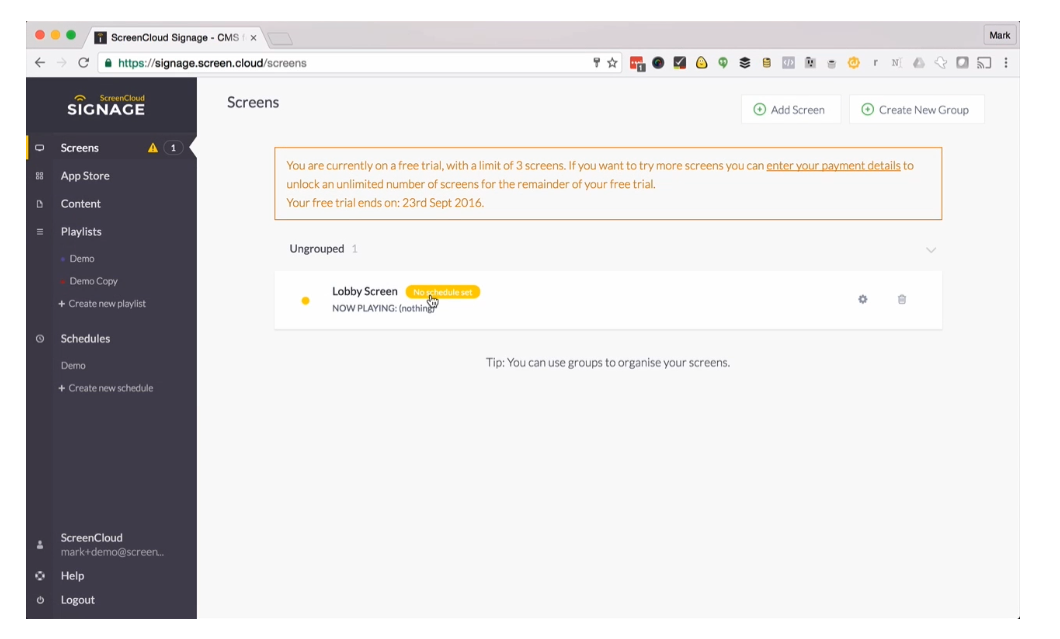Open settings gear for Lobby Screen
The height and width of the screenshot is (639, 1060).
click(862, 299)
